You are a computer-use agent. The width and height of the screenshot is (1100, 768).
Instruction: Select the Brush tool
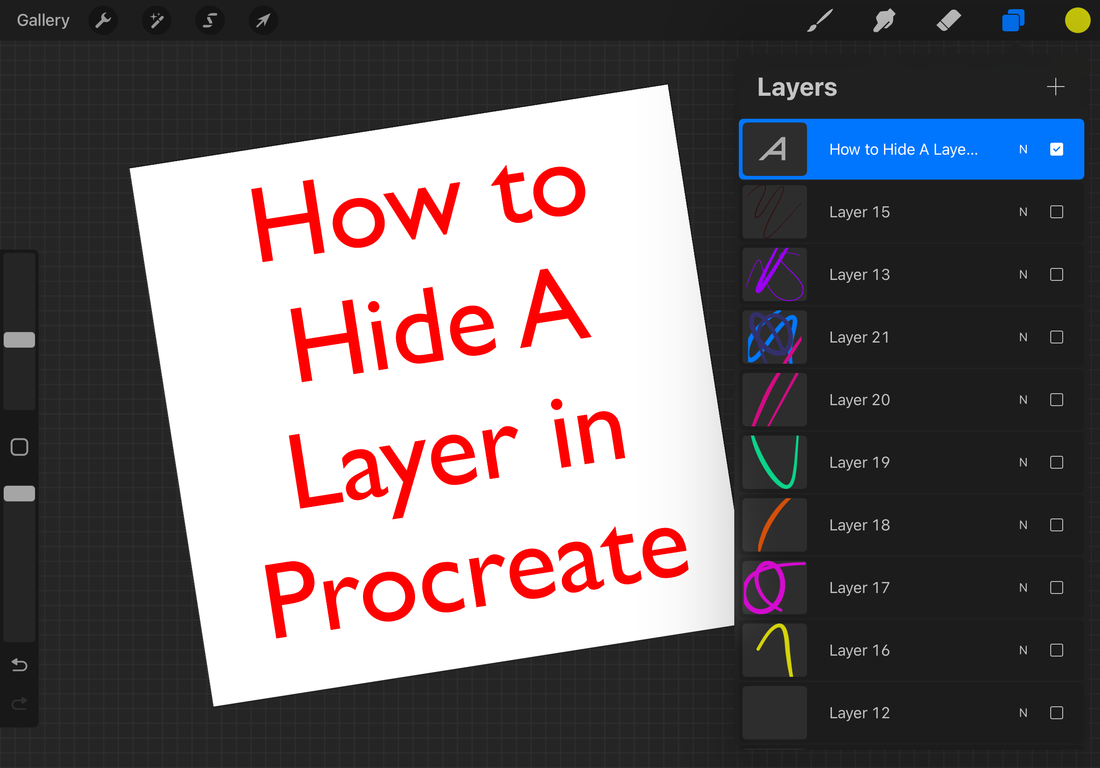[x=820, y=20]
